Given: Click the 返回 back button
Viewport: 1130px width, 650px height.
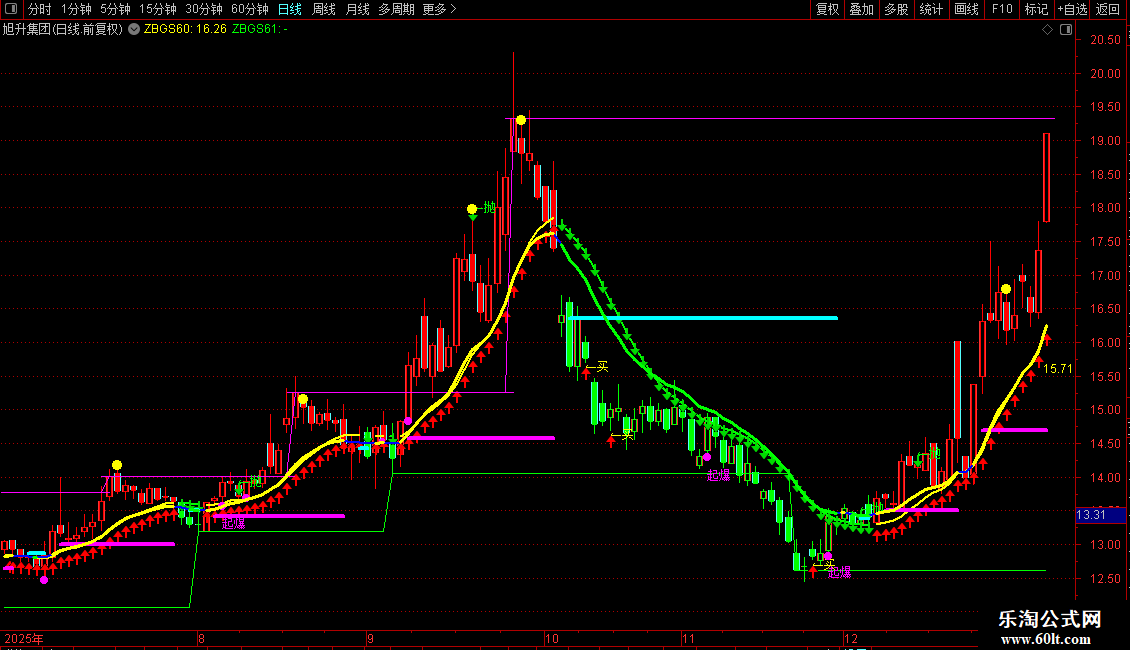Looking at the screenshot, I should tap(1108, 9).
